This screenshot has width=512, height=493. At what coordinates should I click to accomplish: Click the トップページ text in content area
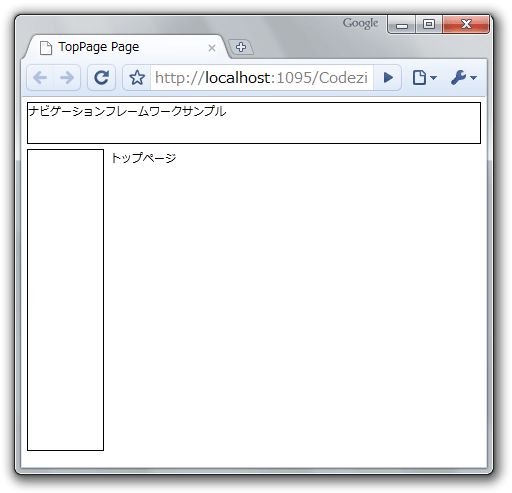click(x=144, y=158)
